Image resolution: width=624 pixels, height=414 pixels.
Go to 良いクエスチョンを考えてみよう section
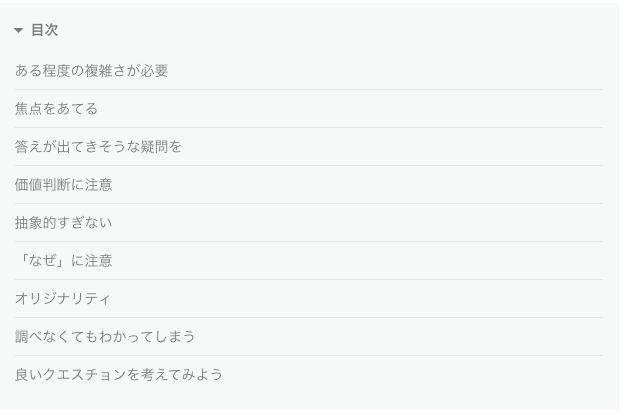[119, 375]
